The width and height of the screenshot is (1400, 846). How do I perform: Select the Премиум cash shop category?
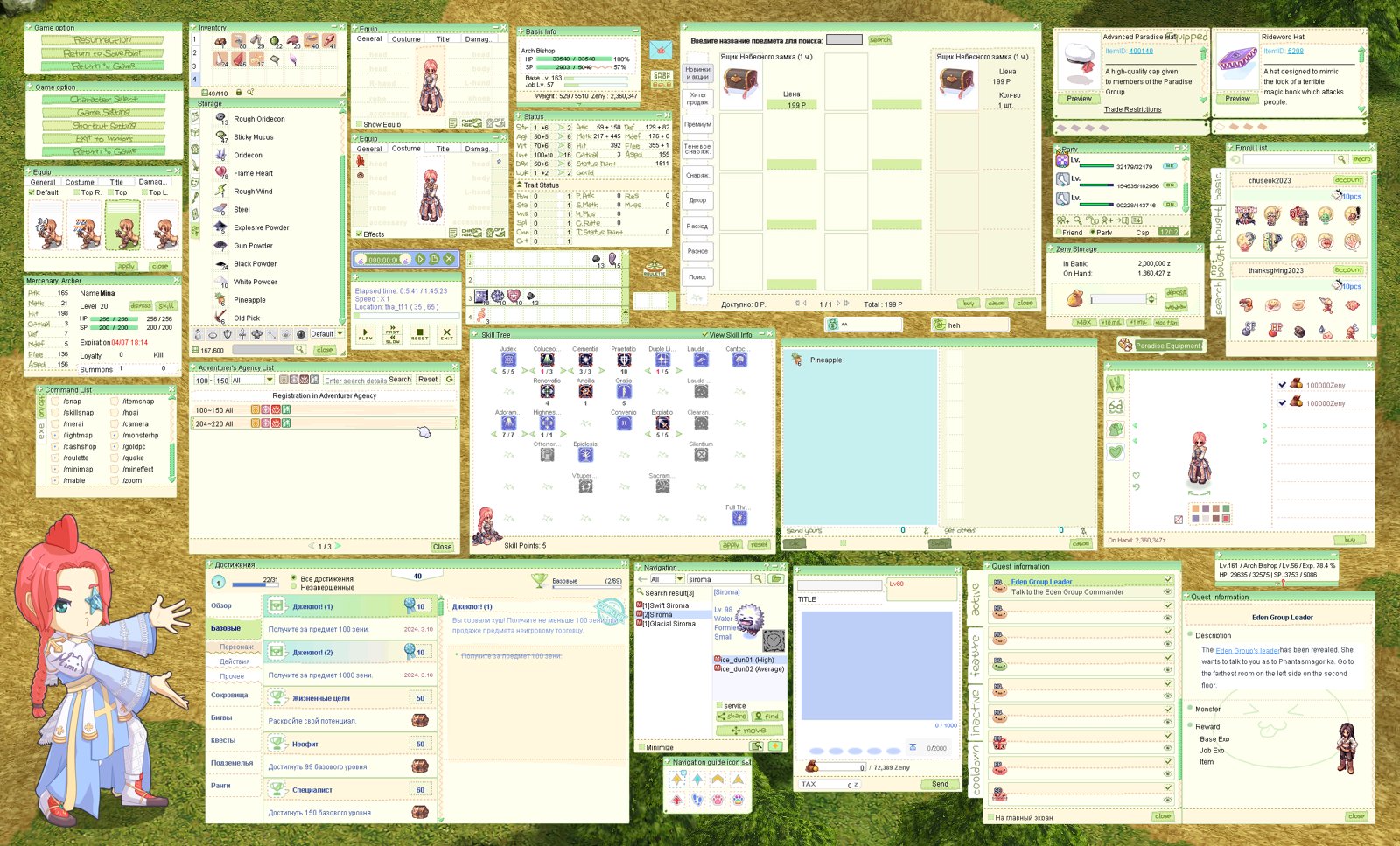click(697, 124)
